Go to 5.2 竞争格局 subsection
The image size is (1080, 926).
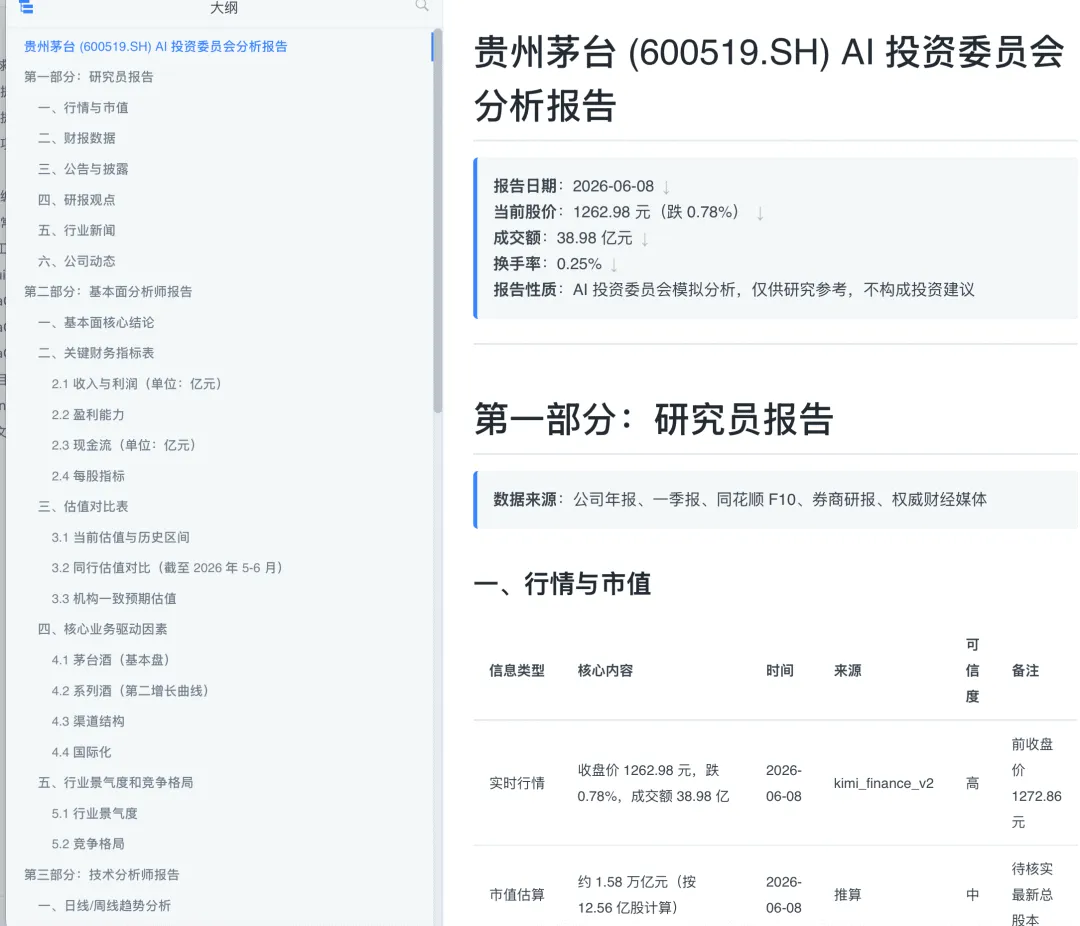click(88, 844)
